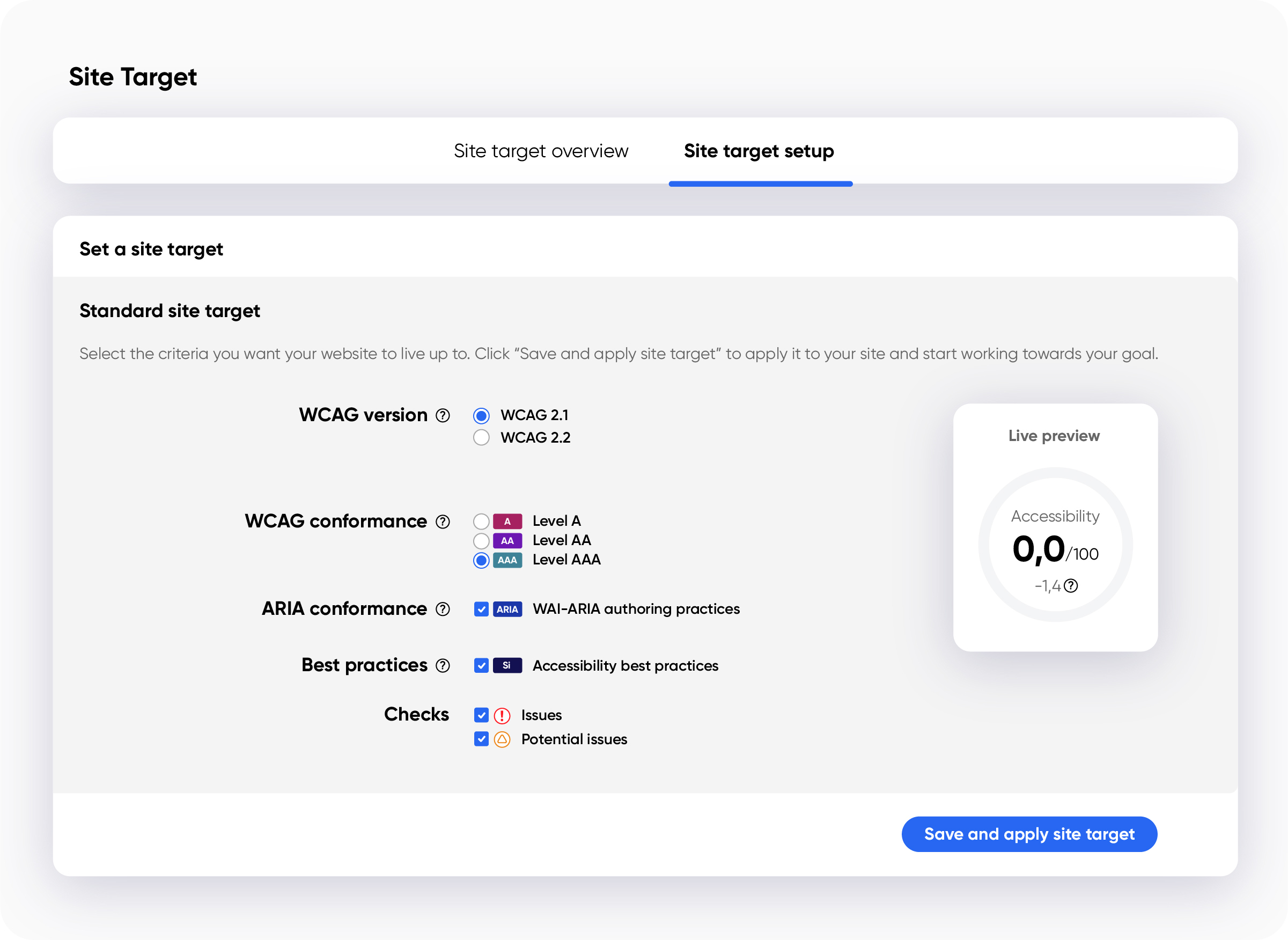
Task: Open the WCAG conformance help tooltip
Action: coord(442,521)
